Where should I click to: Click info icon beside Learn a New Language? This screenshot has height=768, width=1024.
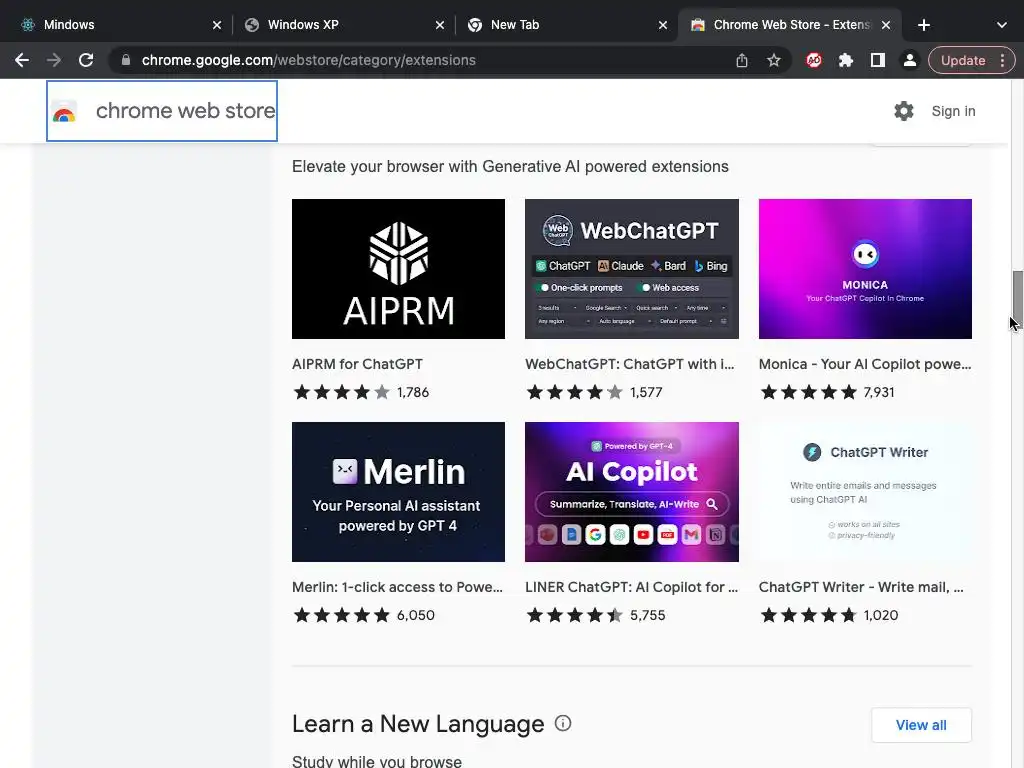click(x=563, y=724)
